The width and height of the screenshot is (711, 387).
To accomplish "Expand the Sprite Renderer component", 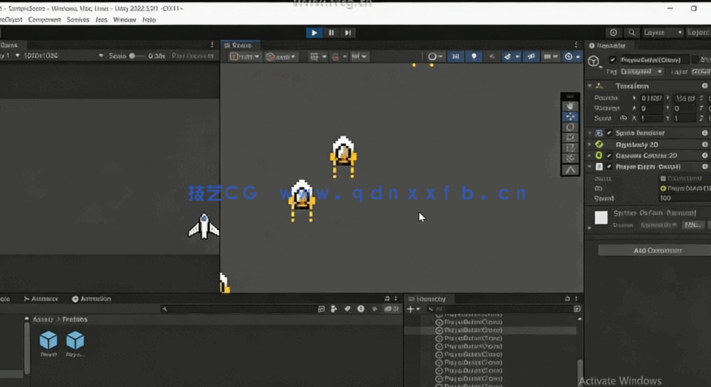I will [590, 133].
